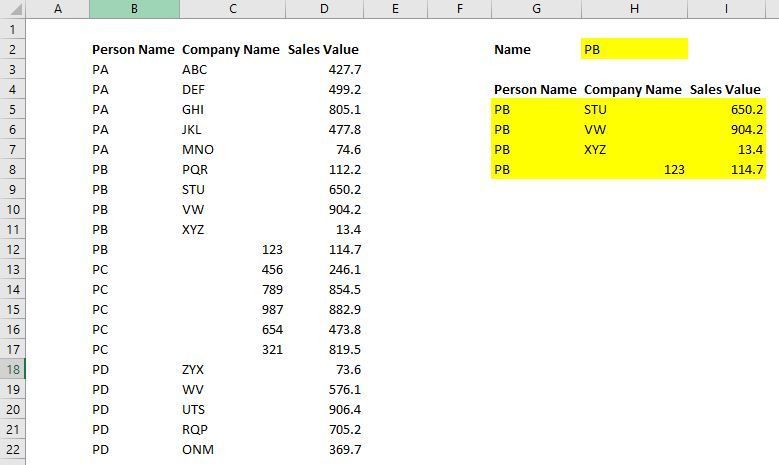Select highlighted cell with 904.2

click(x=726, y=130)
